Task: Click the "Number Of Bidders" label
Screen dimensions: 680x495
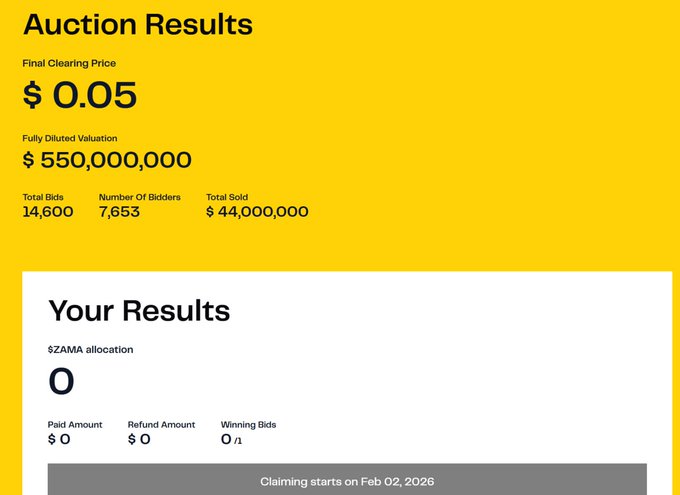Action: click(140, 197)
